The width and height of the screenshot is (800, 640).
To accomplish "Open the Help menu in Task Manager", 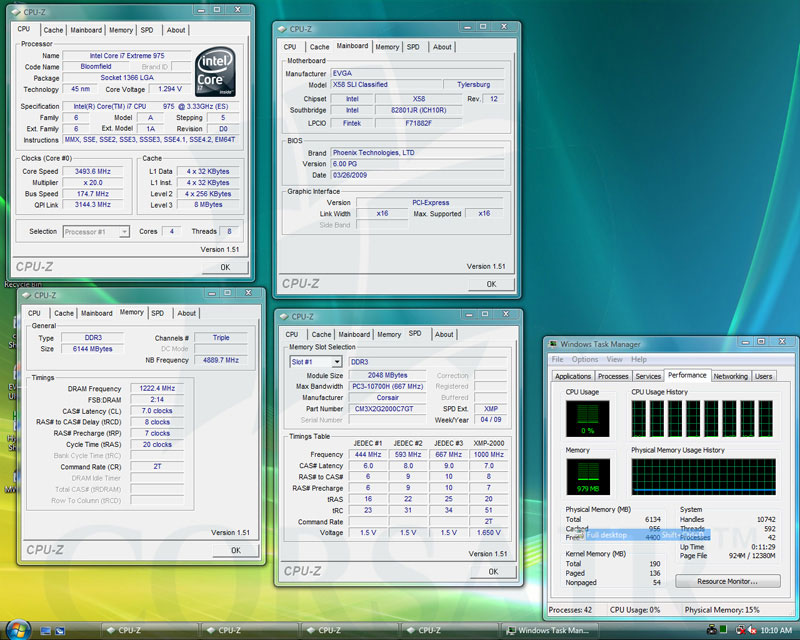I will pyautogui.click(x=639, y=359).
